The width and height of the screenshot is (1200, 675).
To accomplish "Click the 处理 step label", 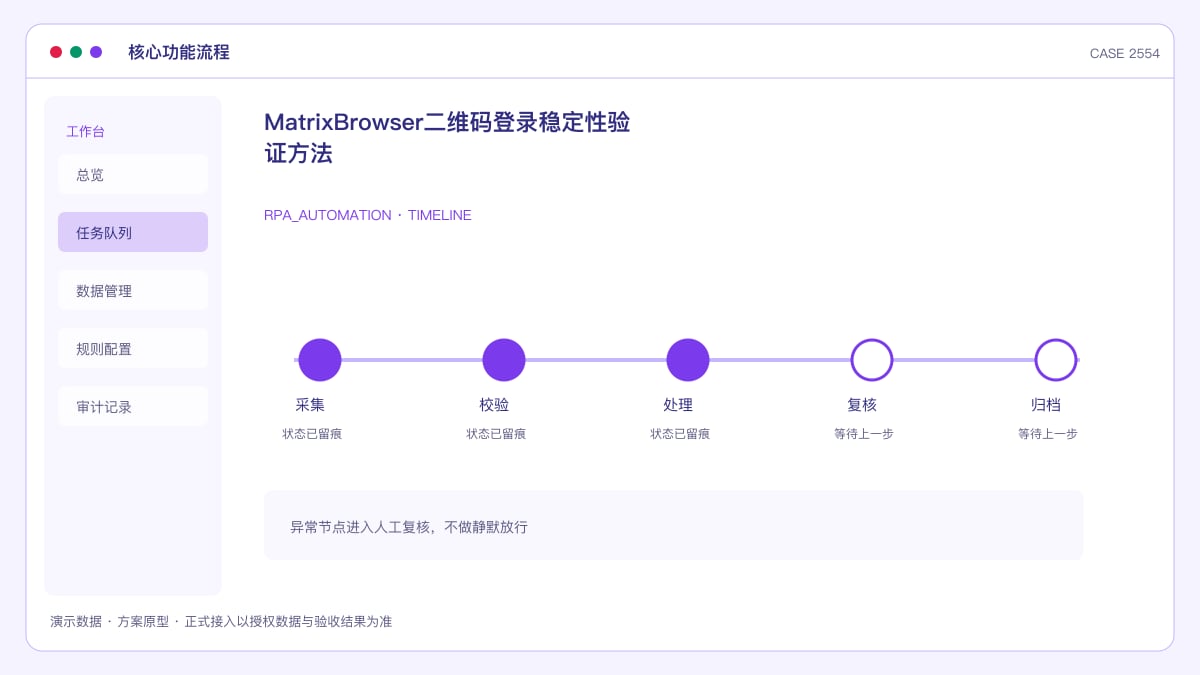I will click(x=678, y=405).
